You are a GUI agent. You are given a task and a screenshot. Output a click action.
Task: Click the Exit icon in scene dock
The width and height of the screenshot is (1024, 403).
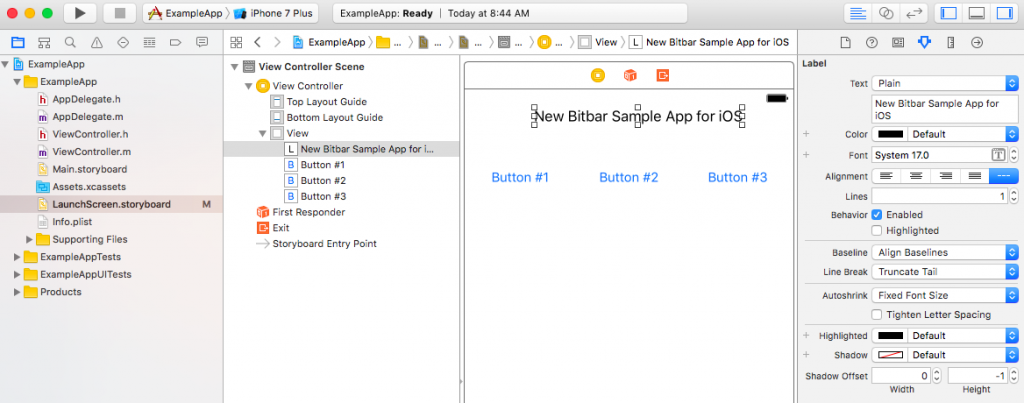tap(663, 76)
